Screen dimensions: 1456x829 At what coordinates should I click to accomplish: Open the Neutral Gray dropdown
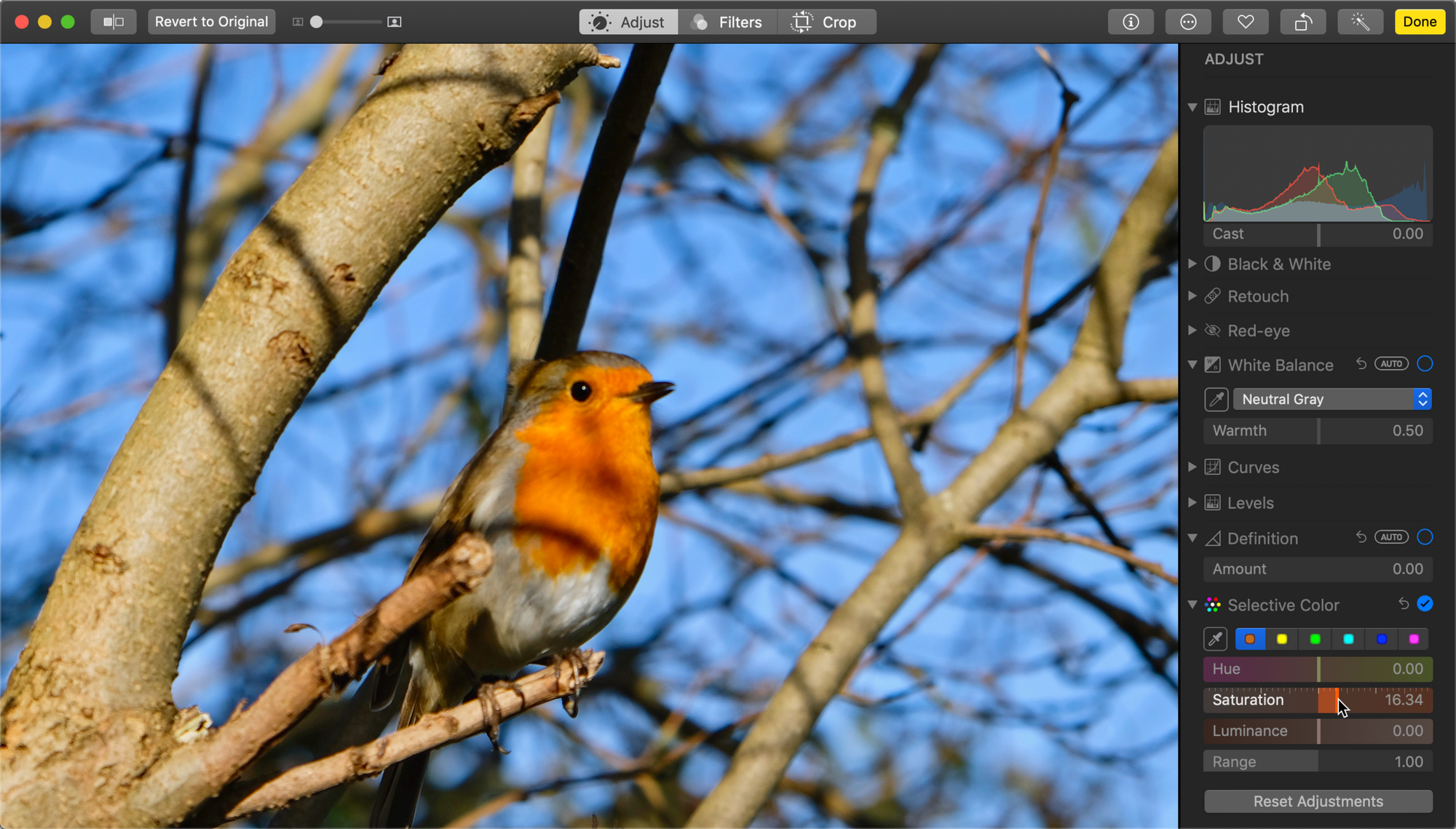1332,400
